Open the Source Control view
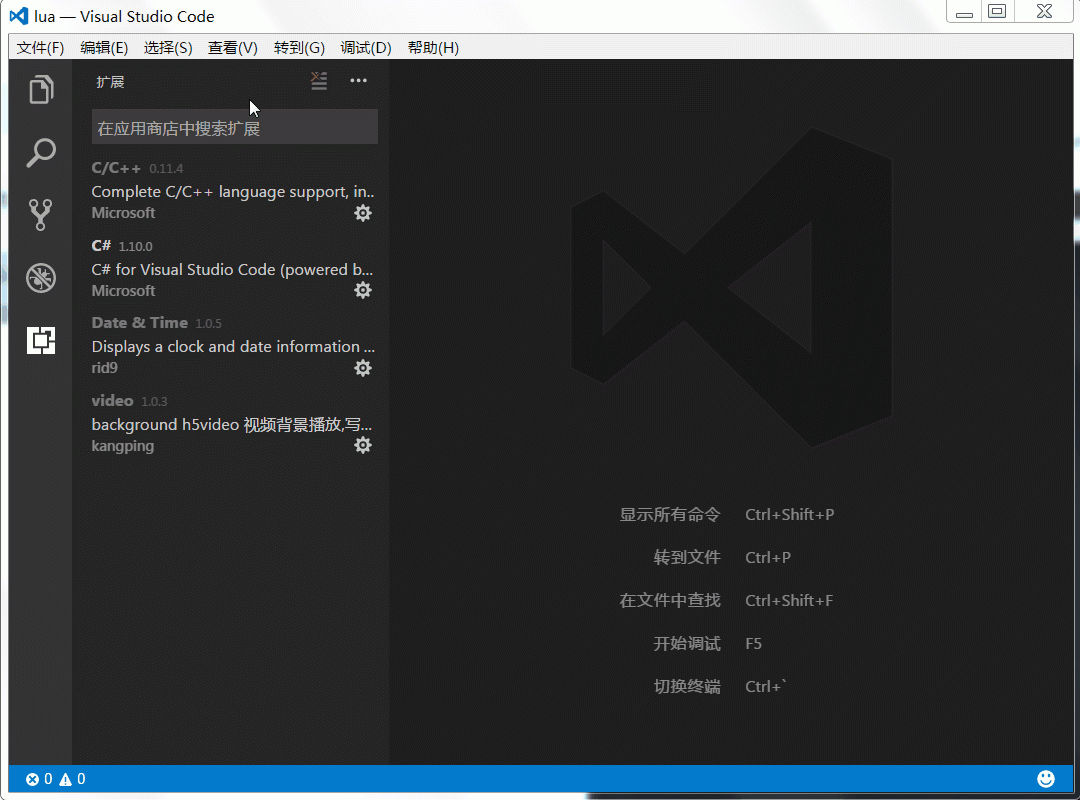Screen dimensions: 1080x800 point(40,214)
